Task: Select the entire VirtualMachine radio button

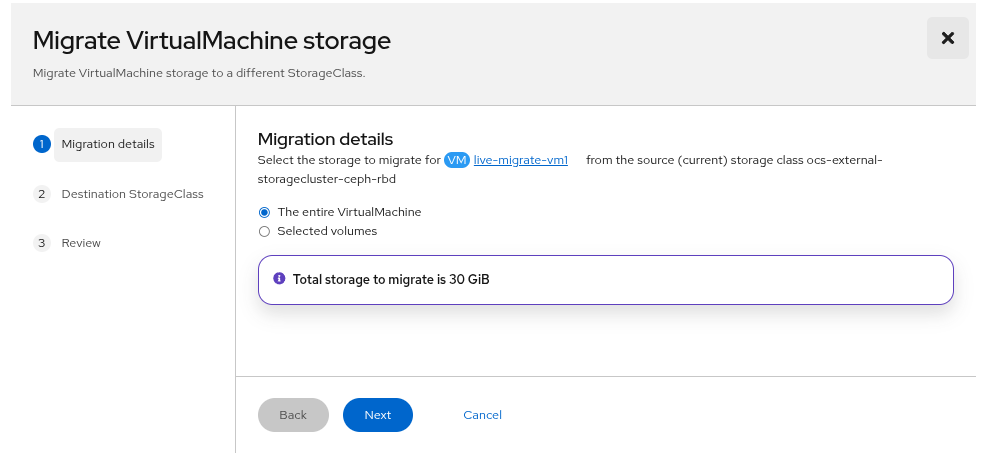Action: [264, 212]
